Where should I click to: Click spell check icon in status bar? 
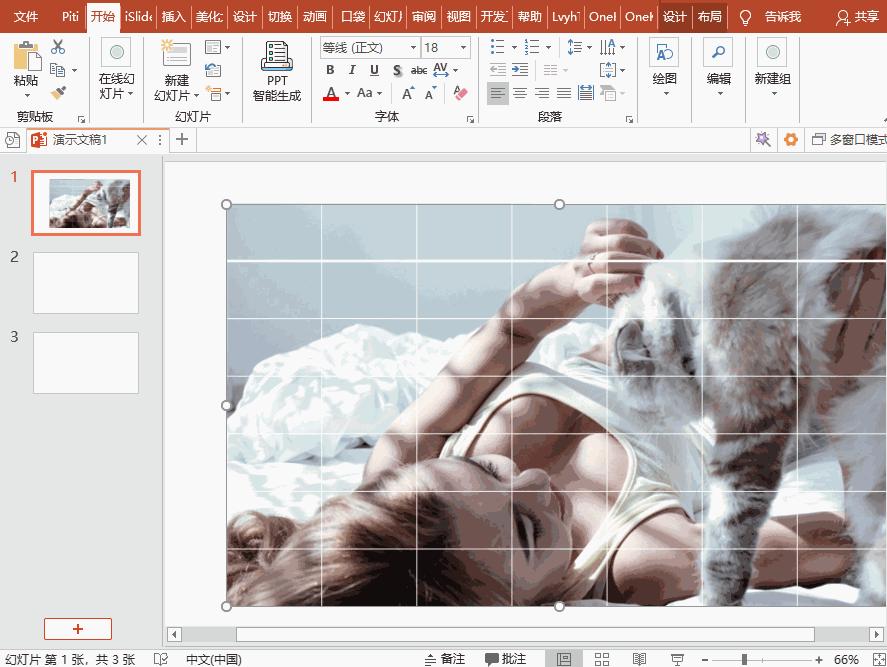click(x=161, y=659)
